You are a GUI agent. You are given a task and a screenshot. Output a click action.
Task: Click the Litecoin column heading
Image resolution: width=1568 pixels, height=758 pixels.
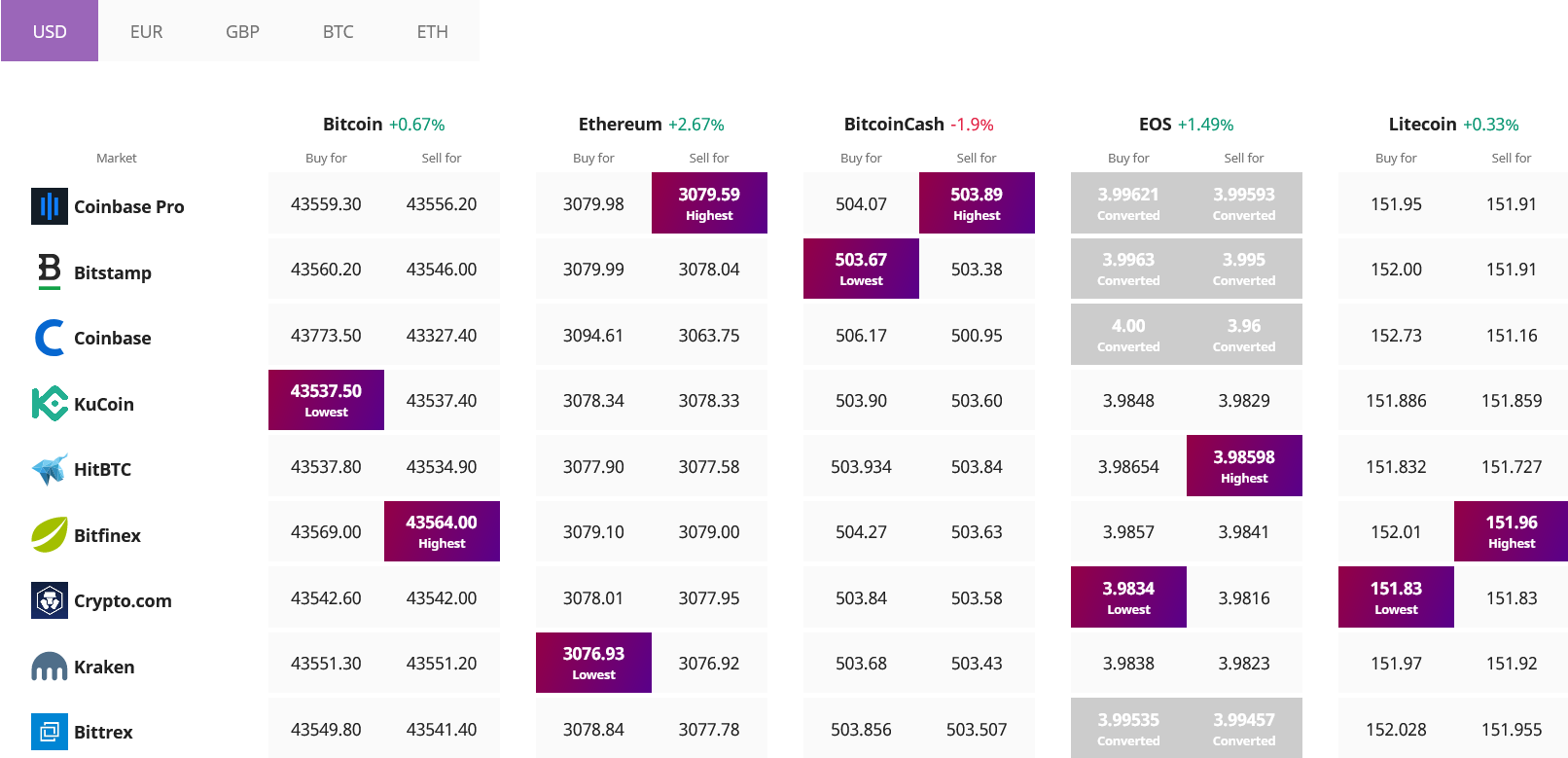[1422, 124]
